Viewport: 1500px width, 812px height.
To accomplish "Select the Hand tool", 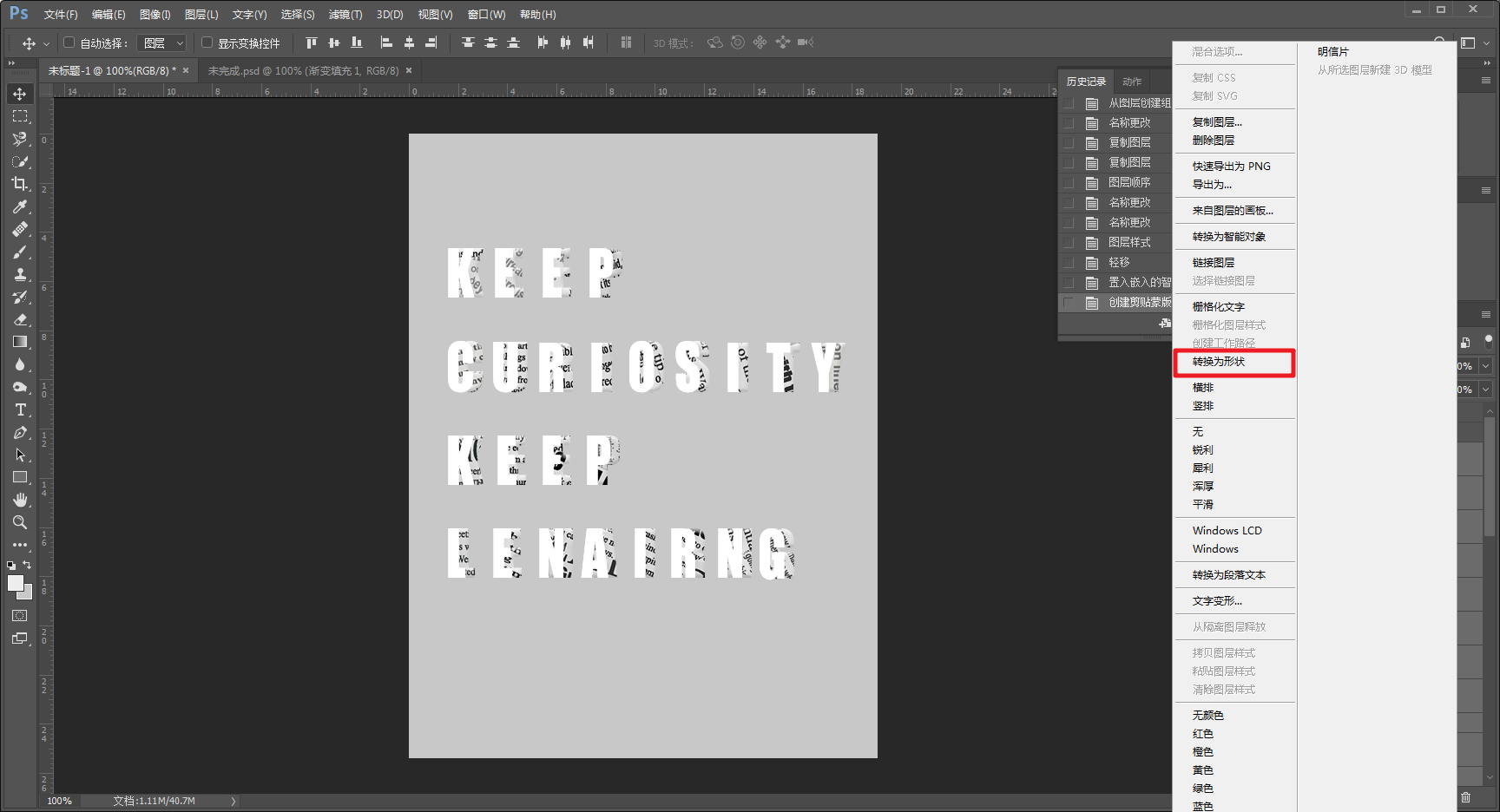I will point(20,500).
